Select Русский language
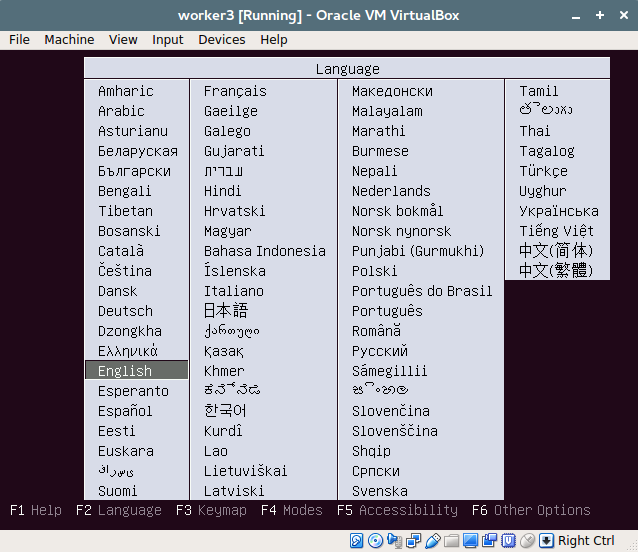 (380, 351)
